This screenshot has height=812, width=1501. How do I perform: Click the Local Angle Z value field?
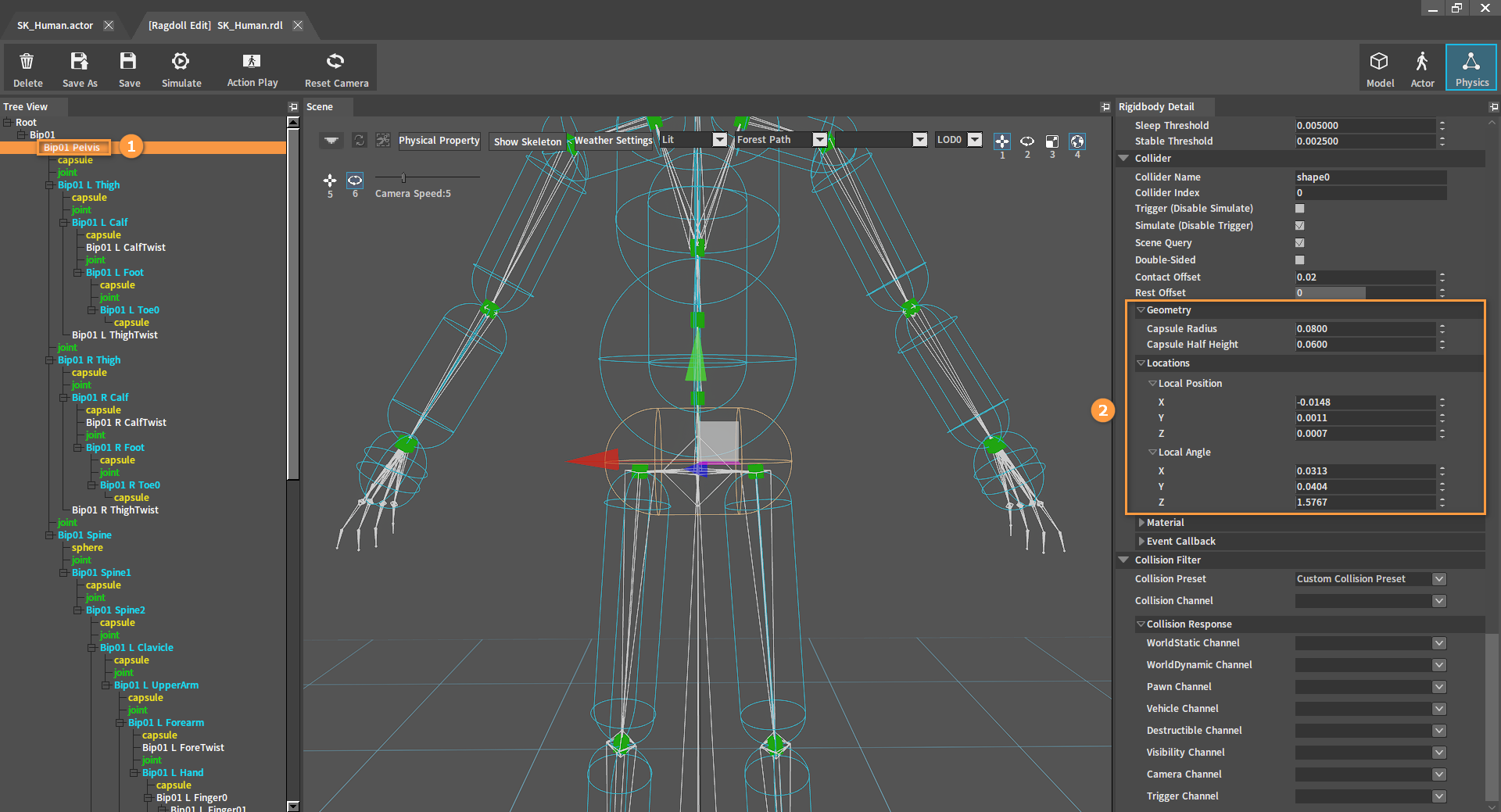(x=1365, y=503)
